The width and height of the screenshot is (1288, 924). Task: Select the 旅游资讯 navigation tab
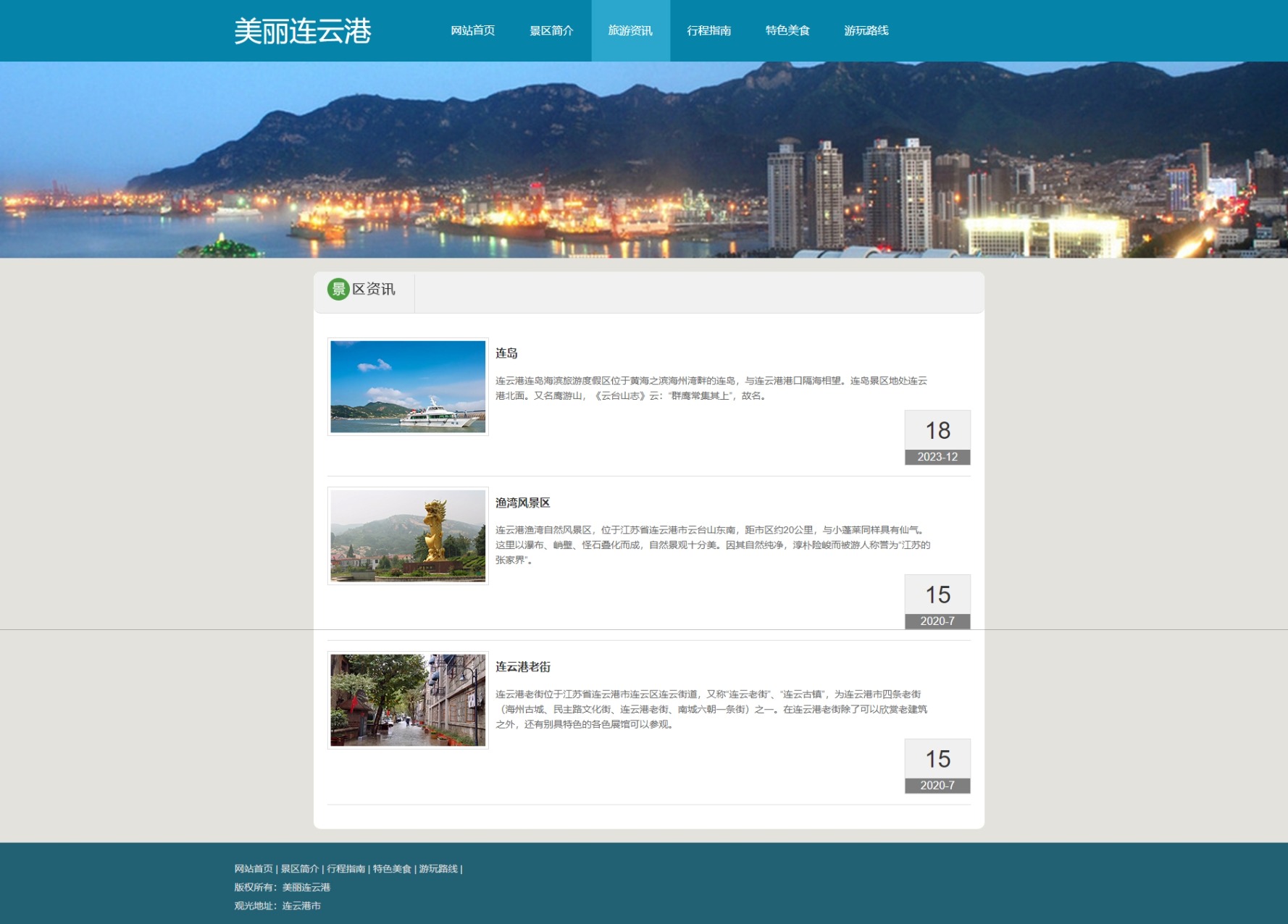(x=630, y=30)
